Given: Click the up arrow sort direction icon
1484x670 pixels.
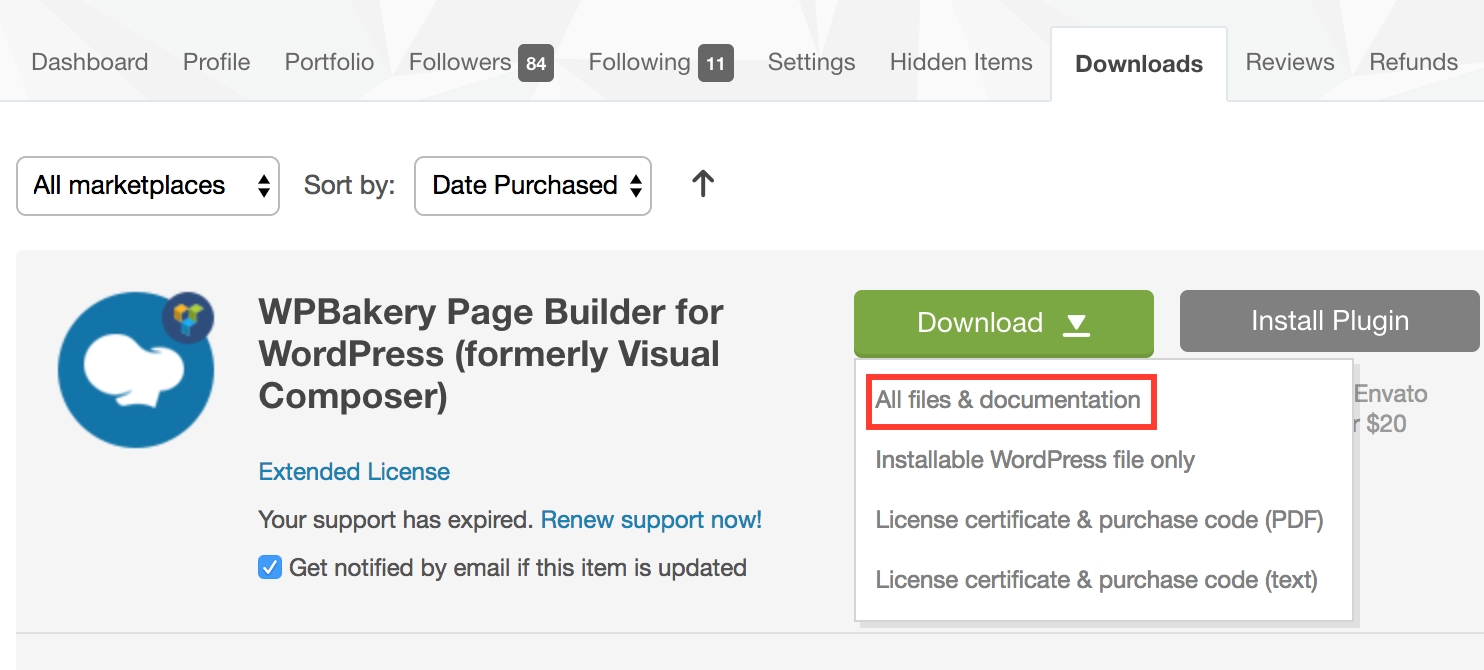Looking at the screenshot, I should coord(703,184).
